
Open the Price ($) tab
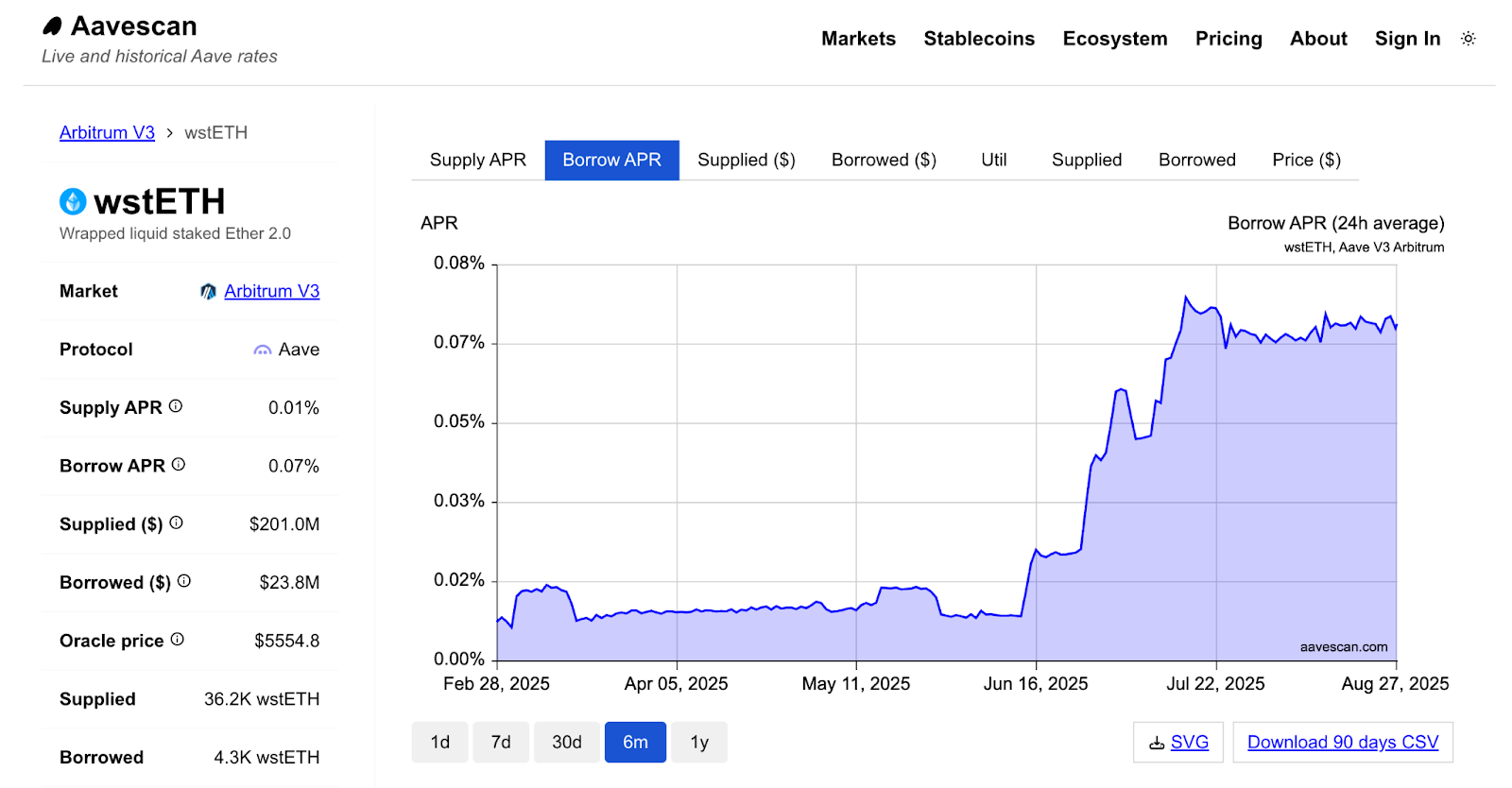click(1305, 161)
